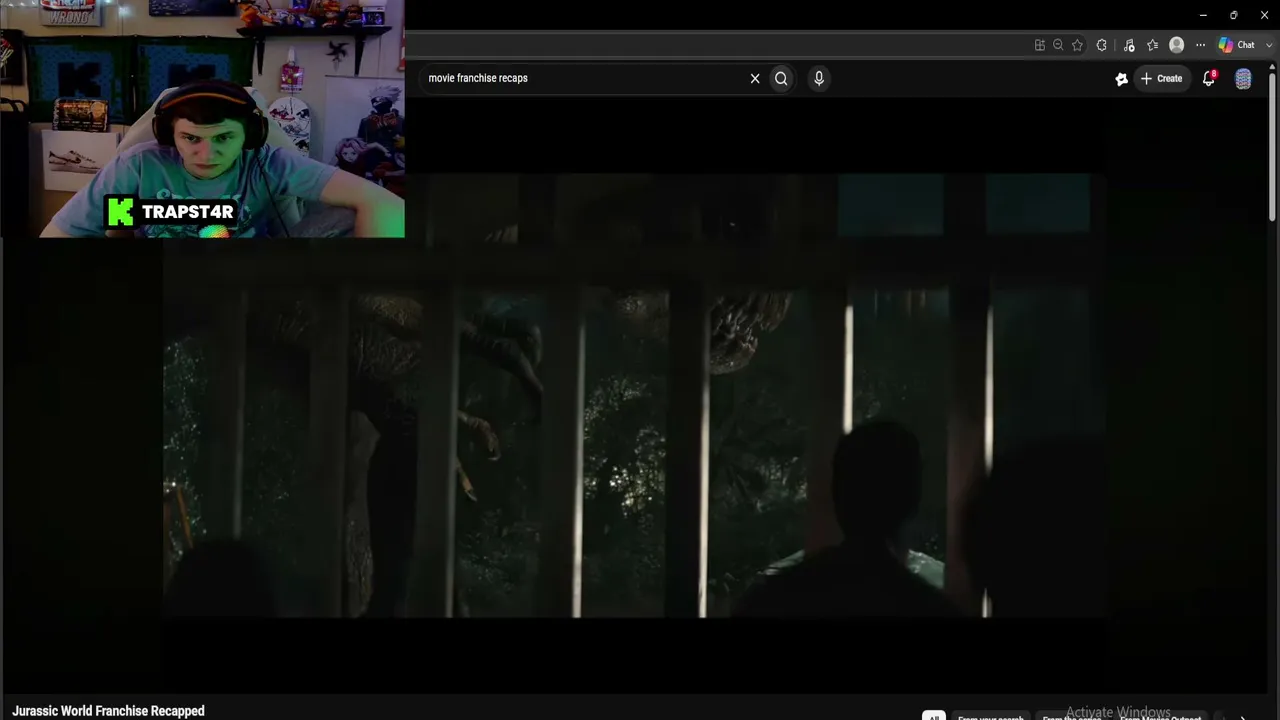The image size is (1280, 720).
Task: Open the browser profile avatar
Action: point(1177,45)
